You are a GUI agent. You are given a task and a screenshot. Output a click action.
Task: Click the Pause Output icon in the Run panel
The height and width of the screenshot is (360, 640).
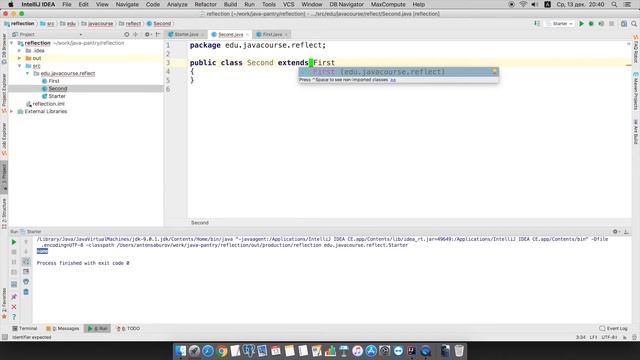(13, 262)
